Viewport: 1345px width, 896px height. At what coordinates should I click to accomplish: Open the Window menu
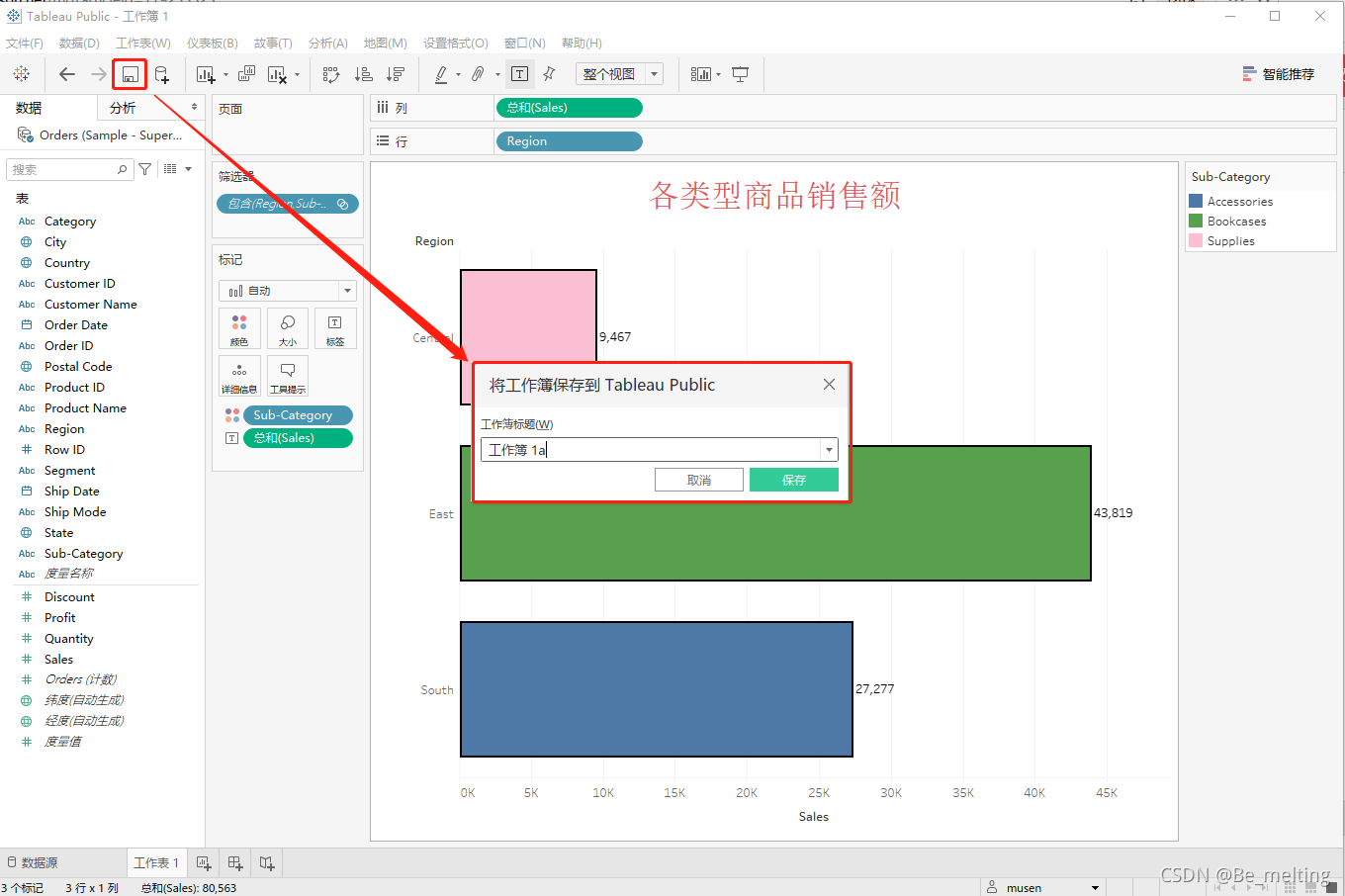(x=525, y=44)
